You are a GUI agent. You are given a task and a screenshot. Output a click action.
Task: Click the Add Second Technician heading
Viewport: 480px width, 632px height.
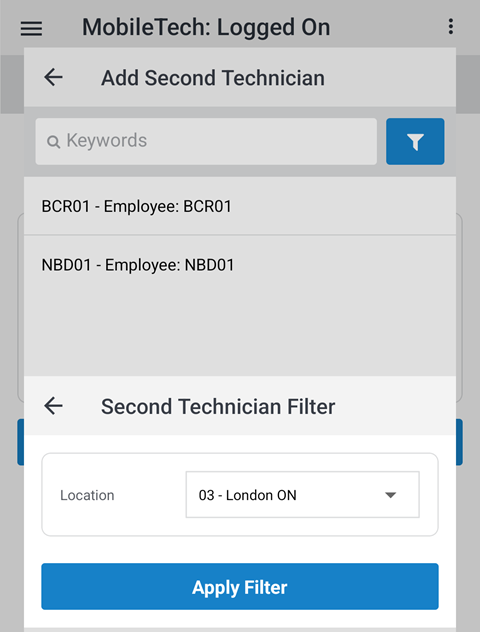[x=212, y=78]
